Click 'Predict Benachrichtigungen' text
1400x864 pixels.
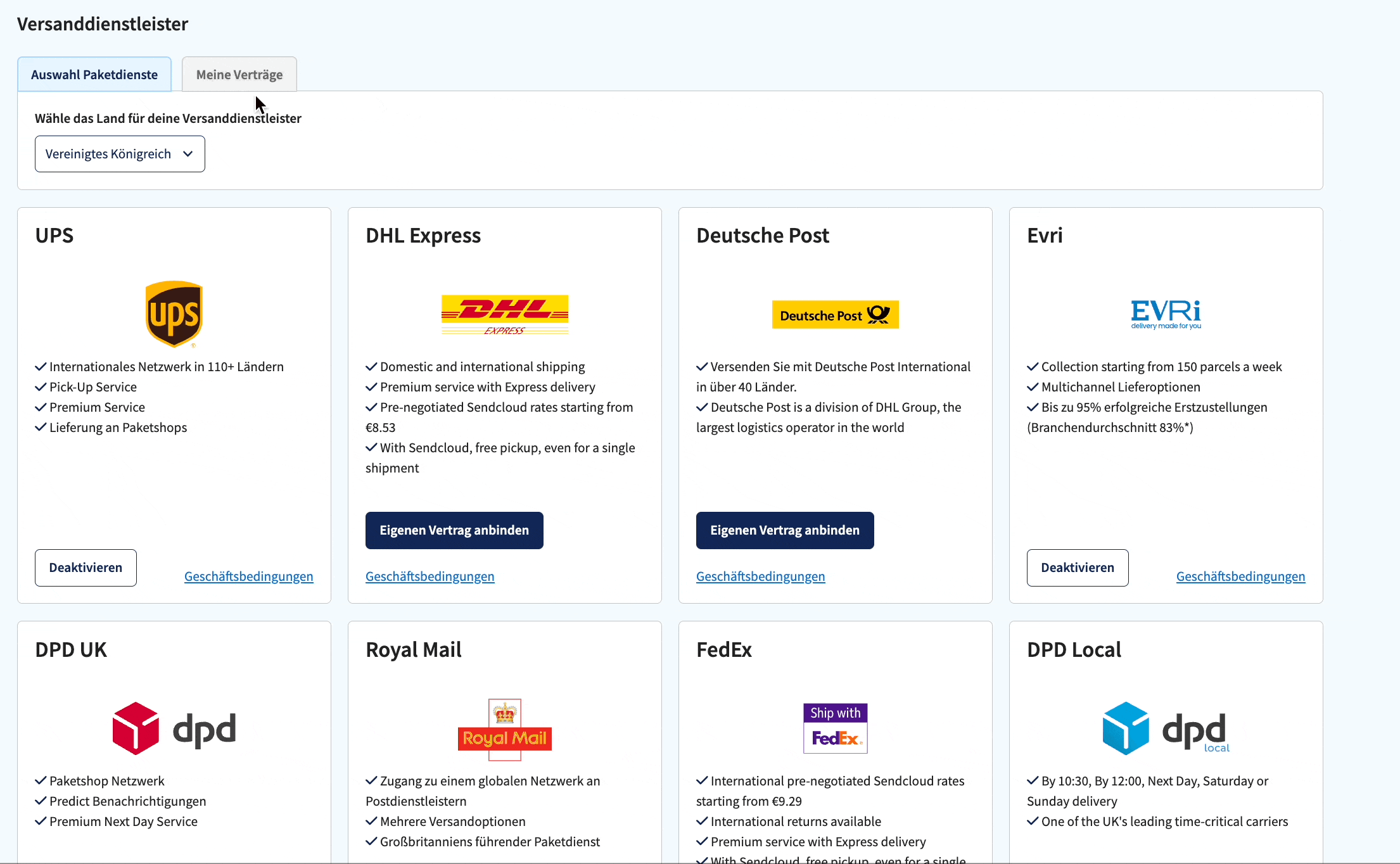coord(128,801)
